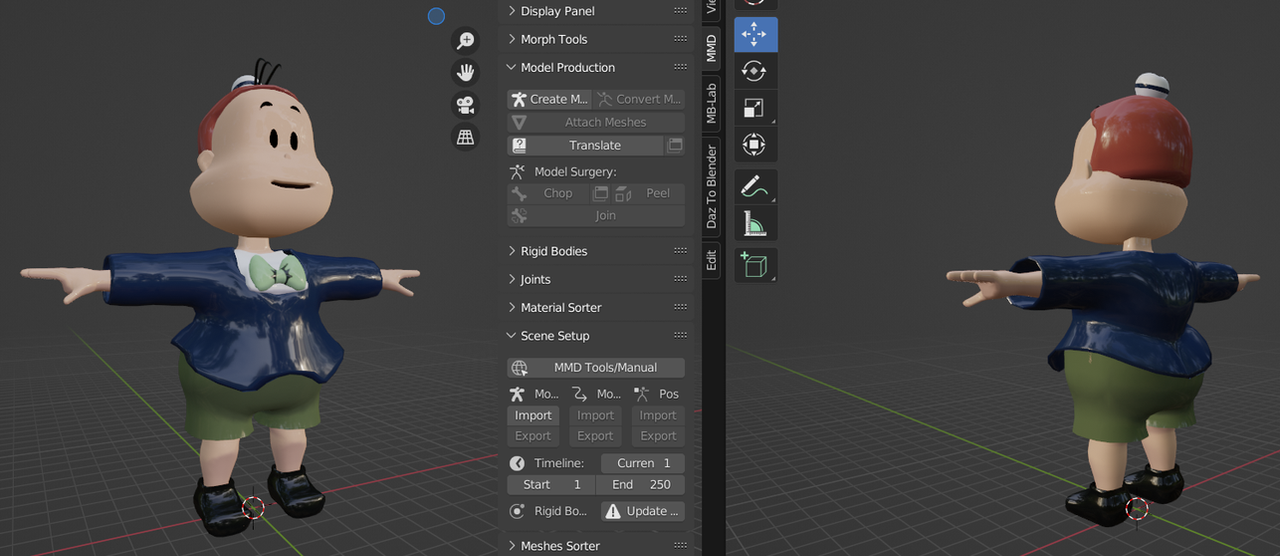Click drag grip of Display Panel header
This screenshot has height=556, width=1280.
681,11
